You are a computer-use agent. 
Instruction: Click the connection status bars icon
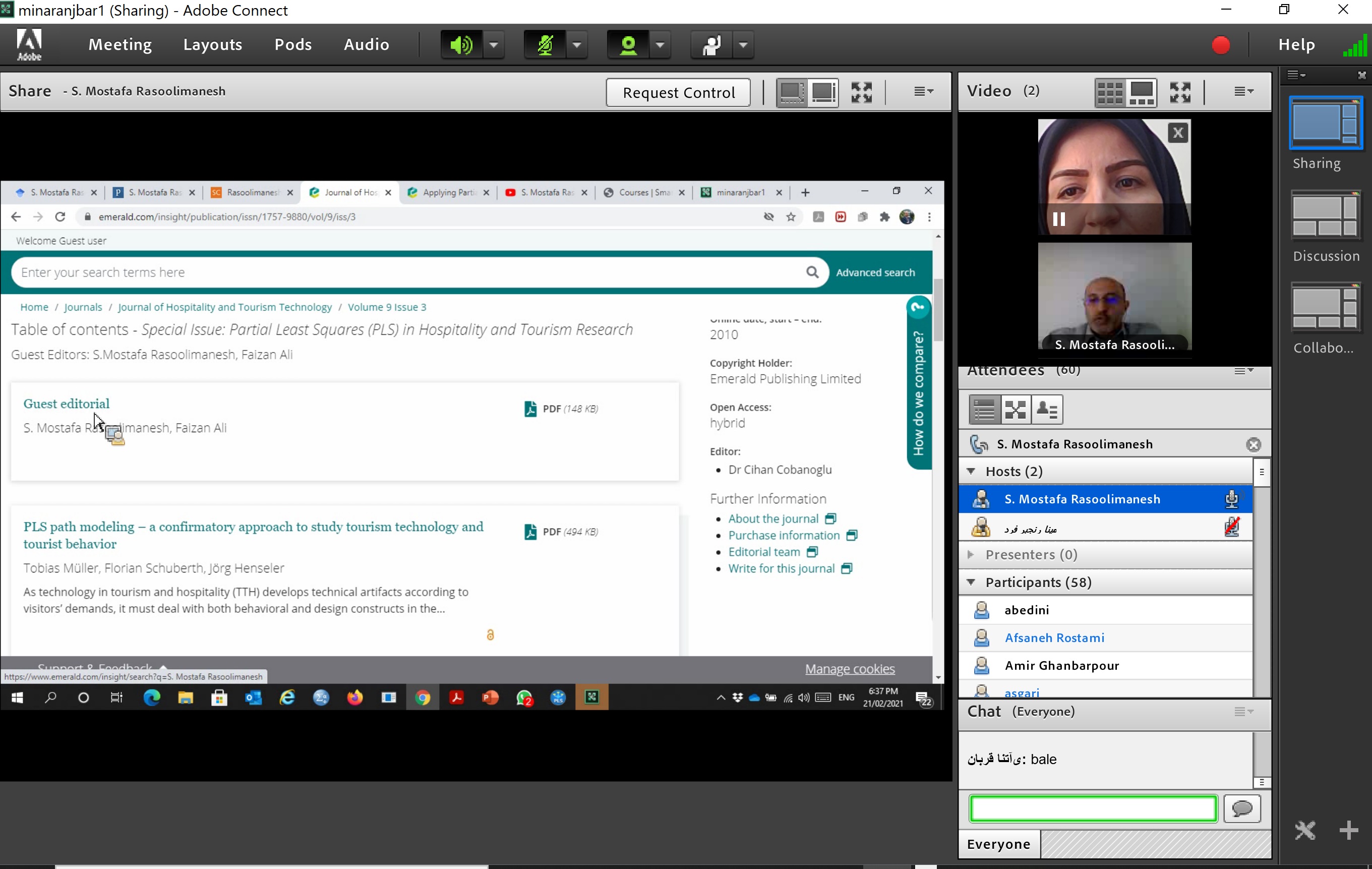[x=1354, y=44]
